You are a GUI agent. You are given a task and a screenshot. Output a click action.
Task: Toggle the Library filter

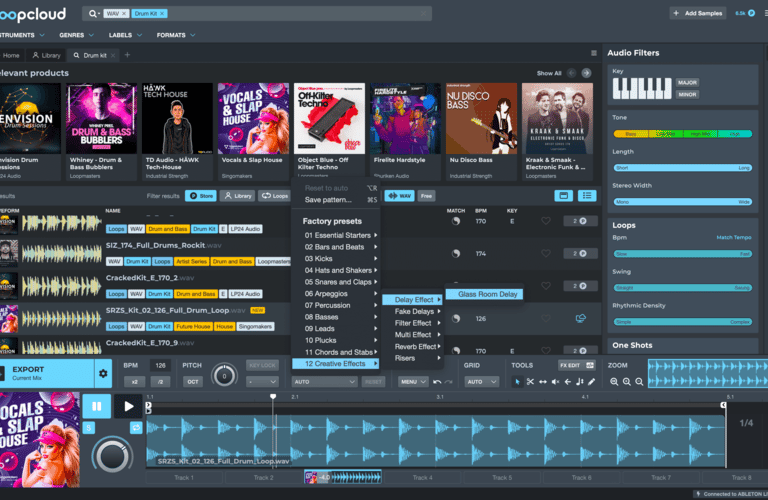238,196
